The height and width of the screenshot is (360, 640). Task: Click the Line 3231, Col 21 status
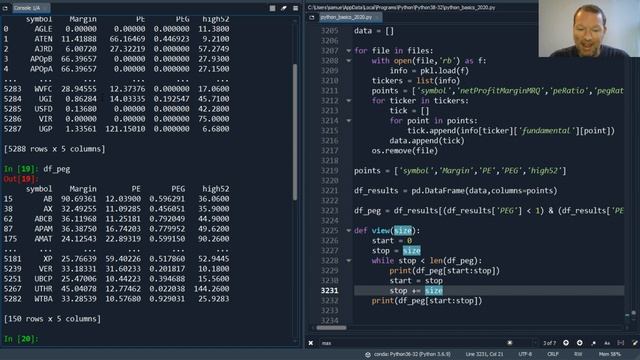click(x=484, y=354)
